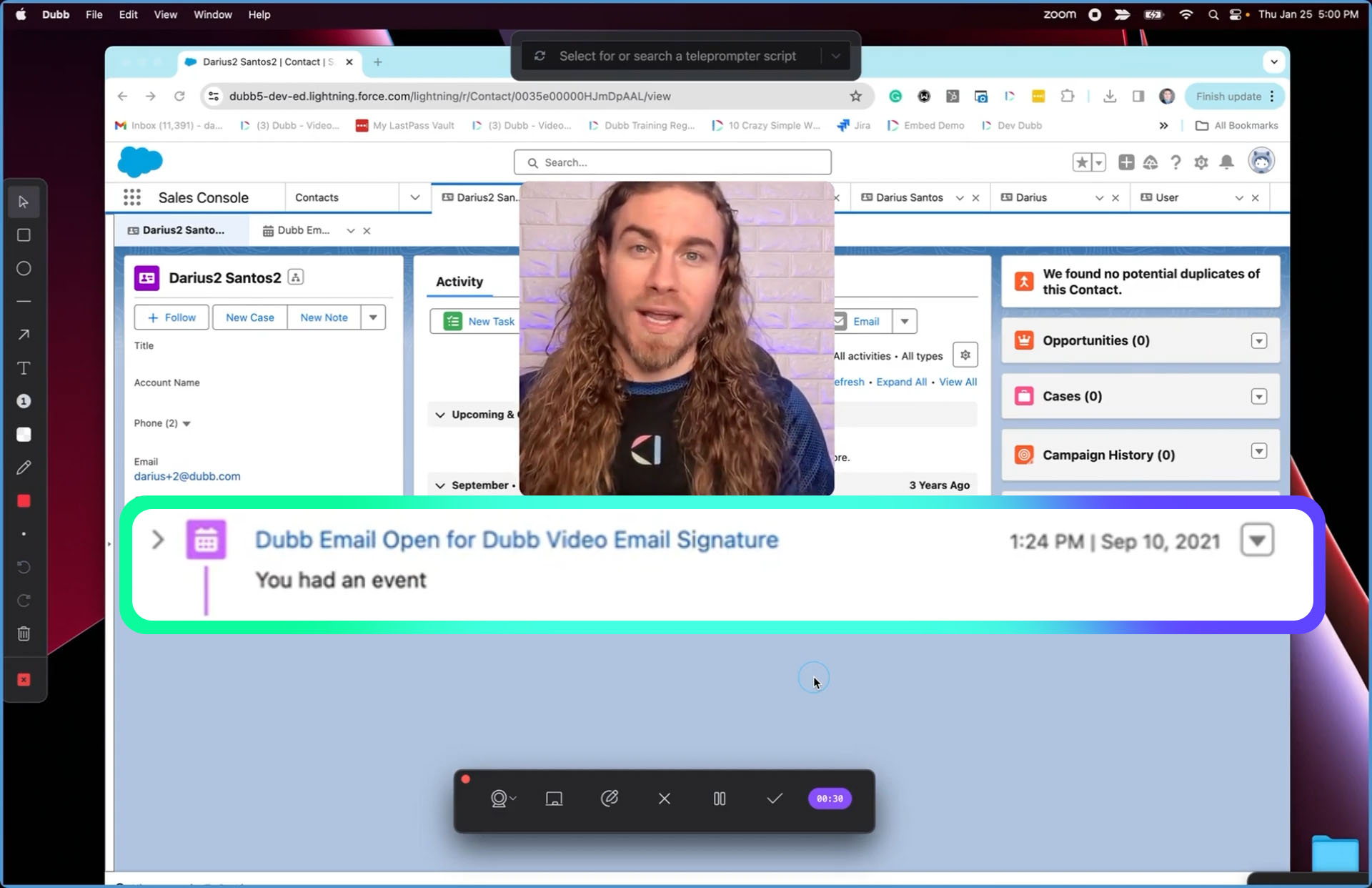Select the pencil freehand drawing tool

coord(24,468)
